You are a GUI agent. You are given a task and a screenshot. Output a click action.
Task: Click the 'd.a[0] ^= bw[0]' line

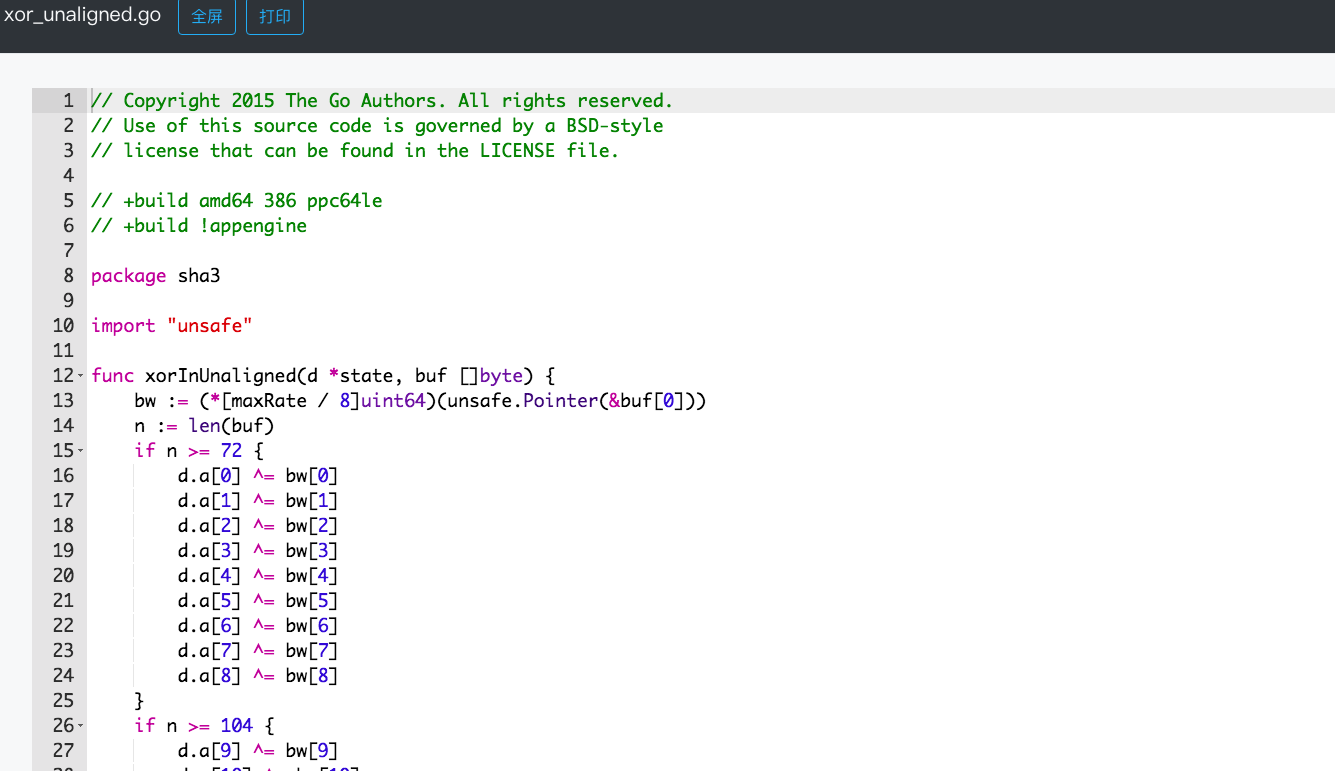(258, 476)
